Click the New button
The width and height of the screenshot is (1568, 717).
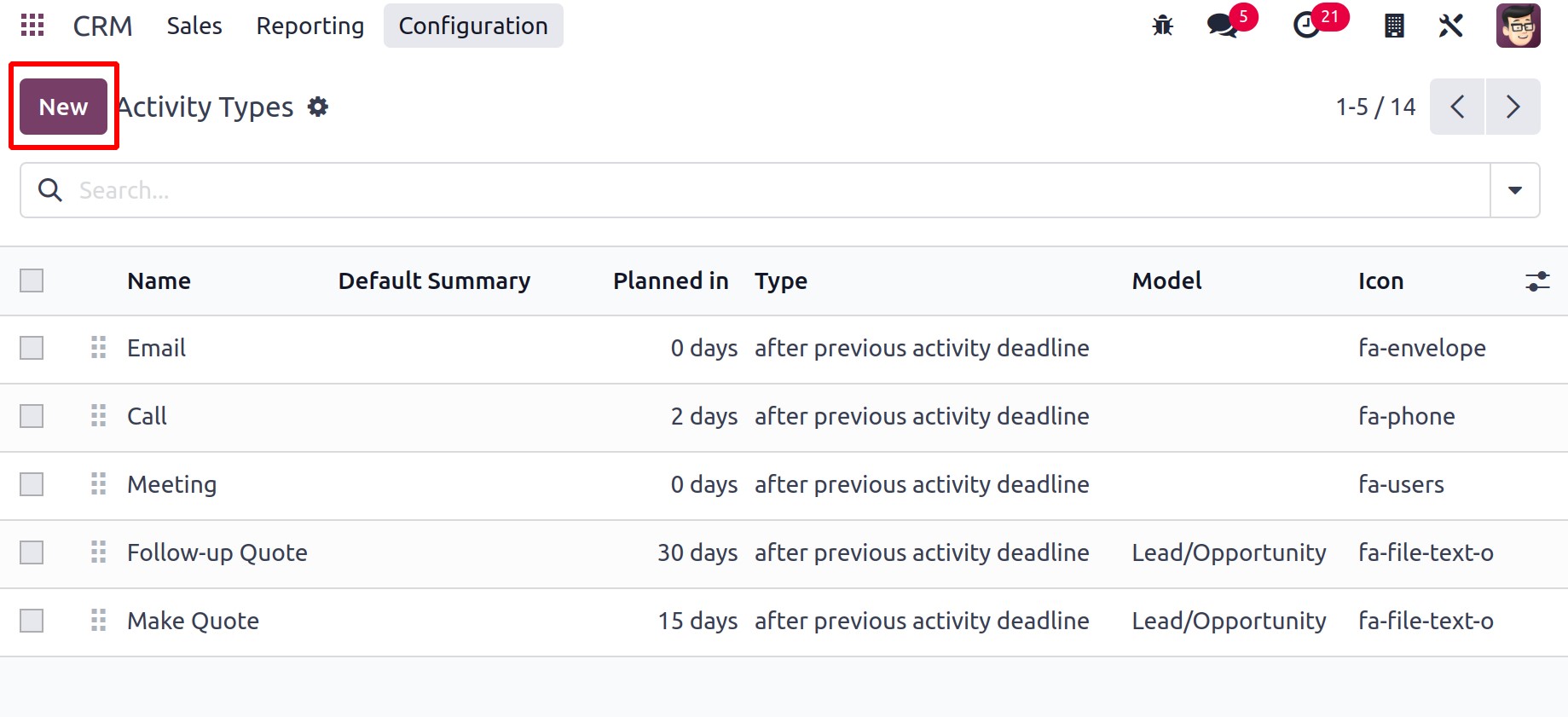[63, 107]
